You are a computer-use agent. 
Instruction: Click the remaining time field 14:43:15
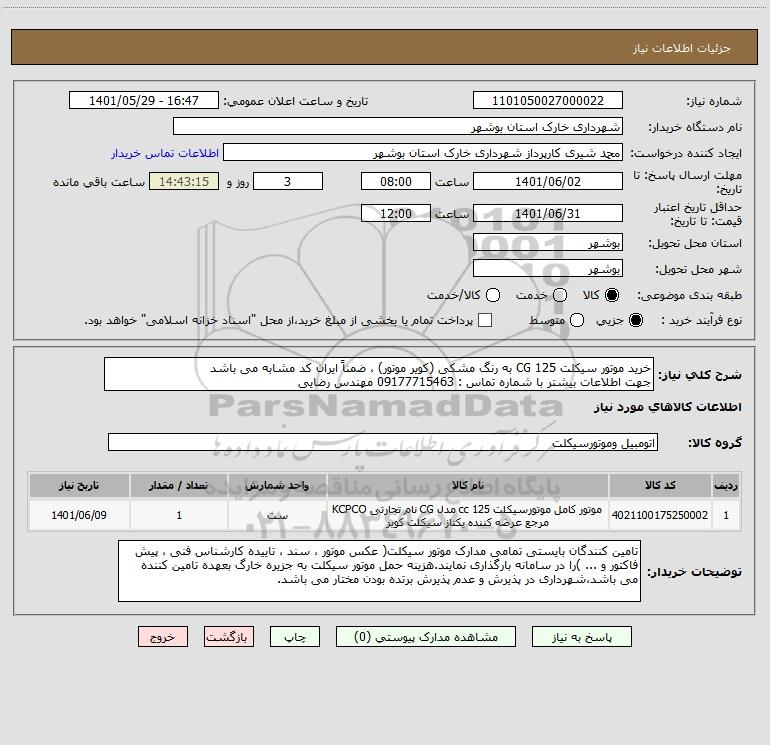tap(184, 181)
